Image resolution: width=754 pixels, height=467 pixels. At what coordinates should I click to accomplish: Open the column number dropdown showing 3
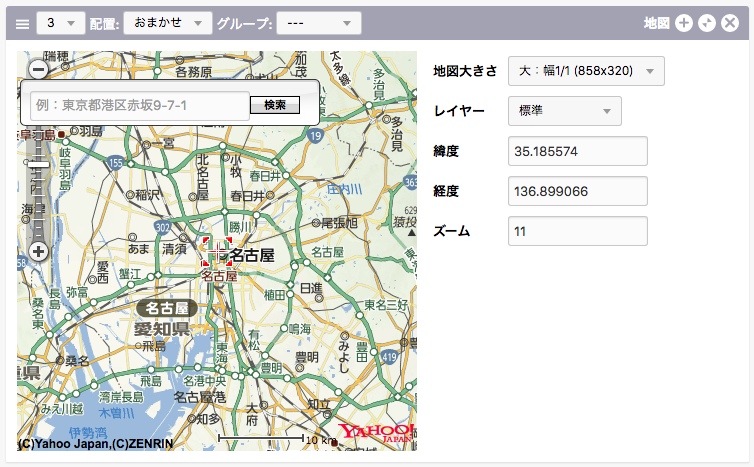tap(59, 23)
